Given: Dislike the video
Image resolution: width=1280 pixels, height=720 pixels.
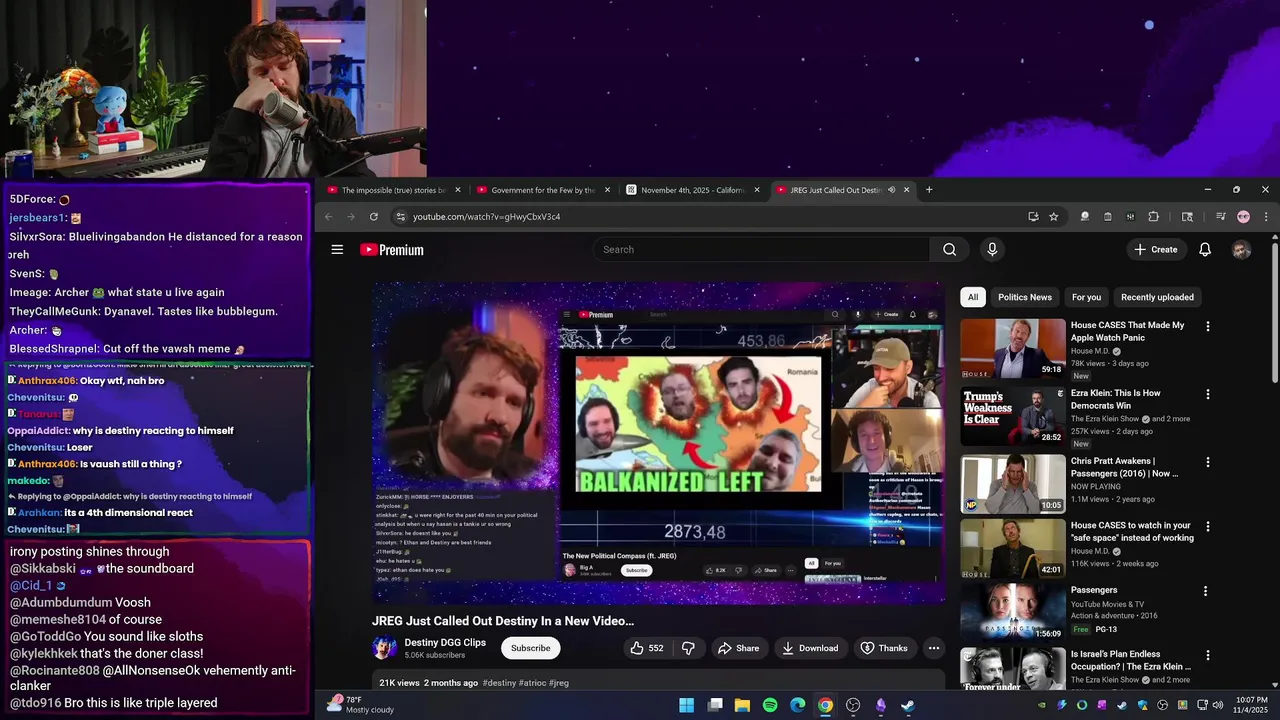Looking at the screenshot, I should click(x=688, y=648).
